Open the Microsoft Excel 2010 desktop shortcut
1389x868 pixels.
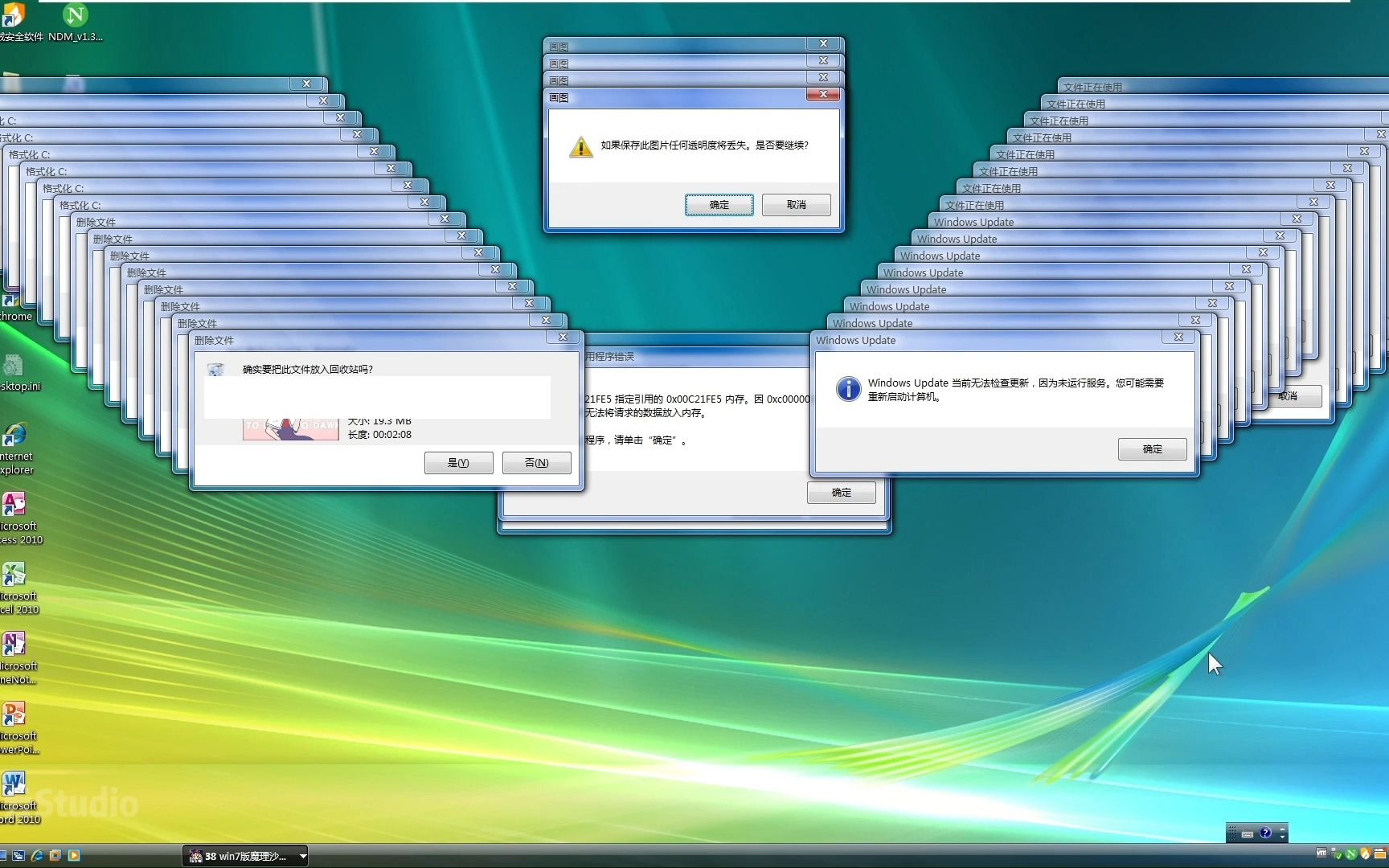coord(18,589)
